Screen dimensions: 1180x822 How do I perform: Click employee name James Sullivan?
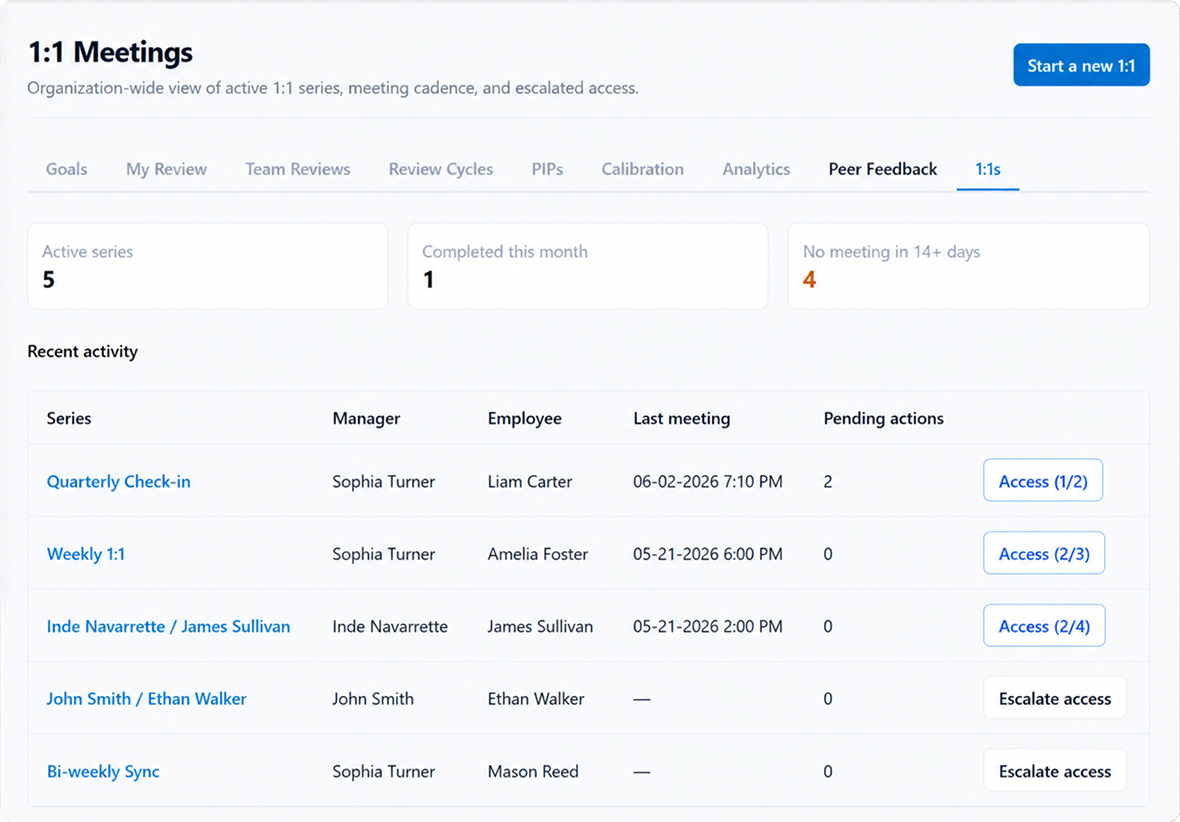tap(540, 626)
